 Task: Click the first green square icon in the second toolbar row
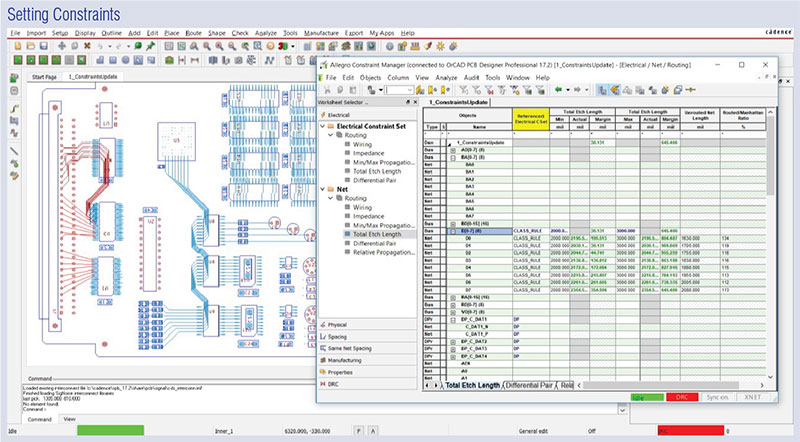(18, 60)
